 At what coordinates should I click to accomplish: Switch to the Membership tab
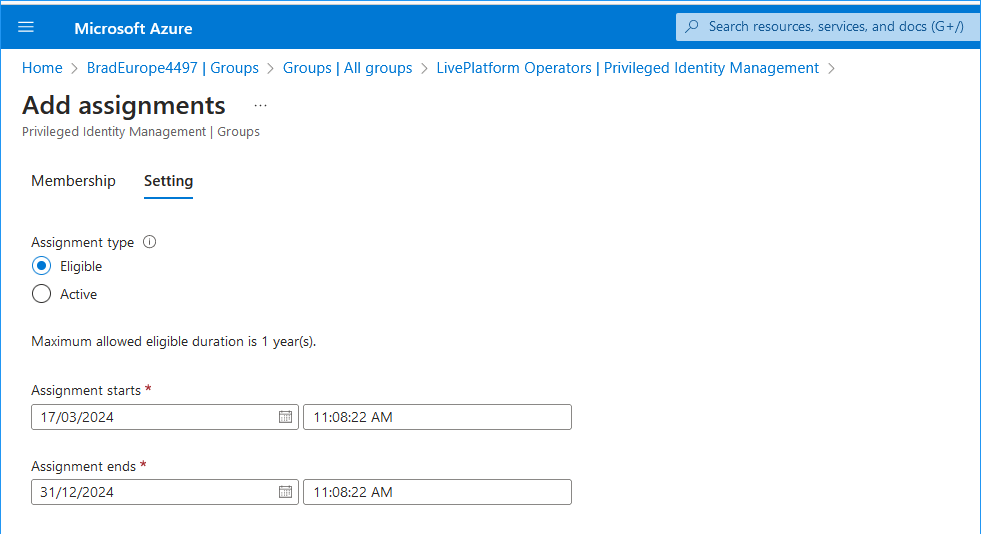(73, 181)
